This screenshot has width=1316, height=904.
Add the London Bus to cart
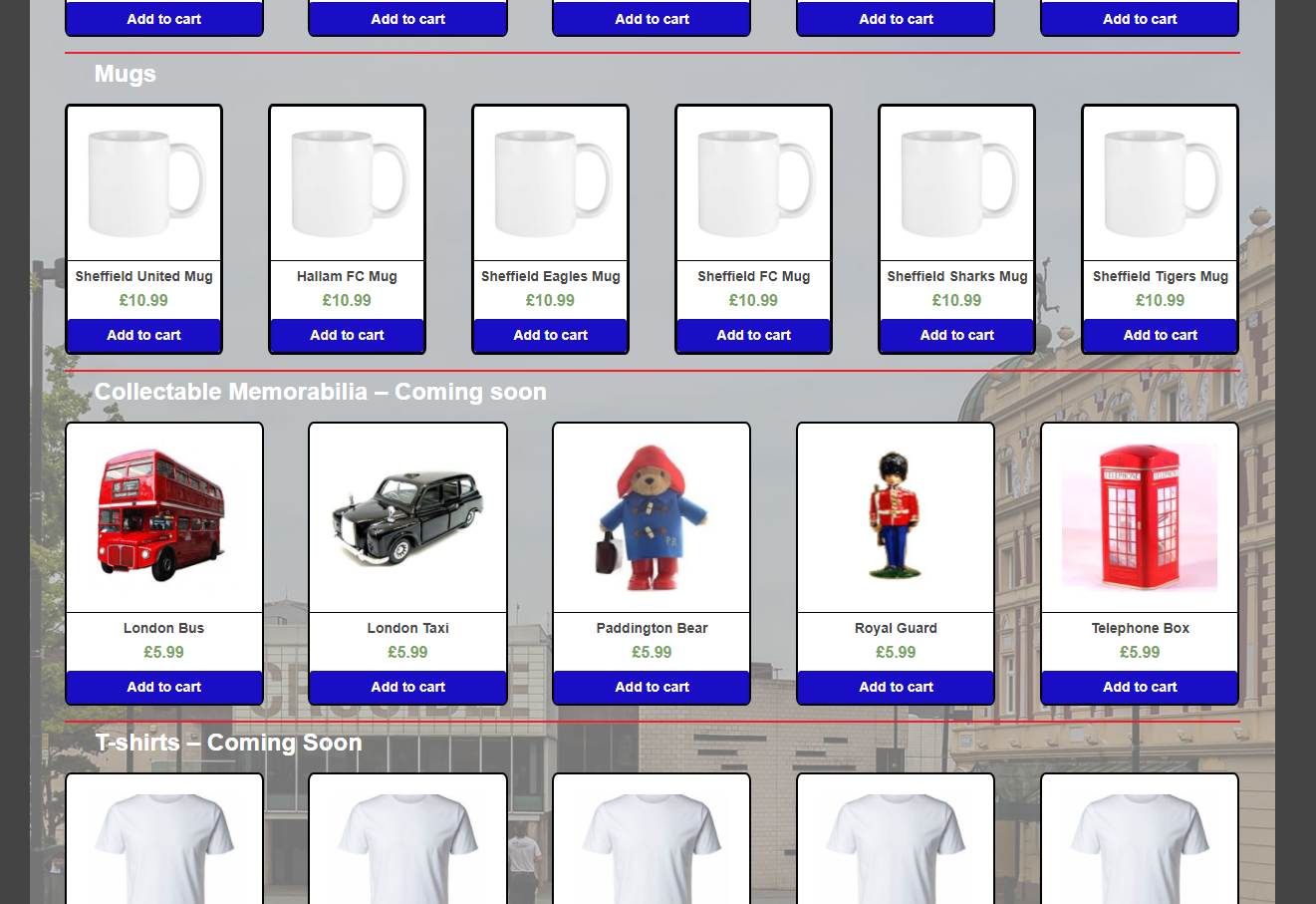[163, 687]
